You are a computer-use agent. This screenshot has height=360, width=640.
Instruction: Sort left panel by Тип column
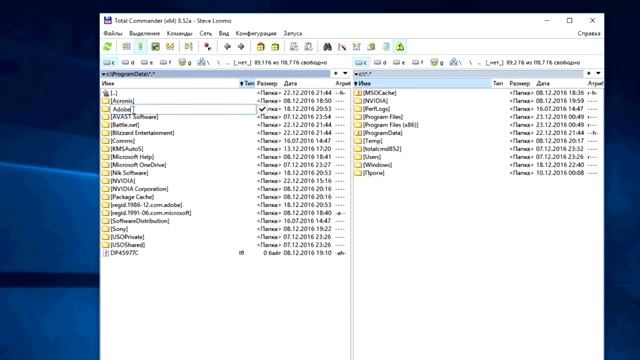(x=247, y=83)
